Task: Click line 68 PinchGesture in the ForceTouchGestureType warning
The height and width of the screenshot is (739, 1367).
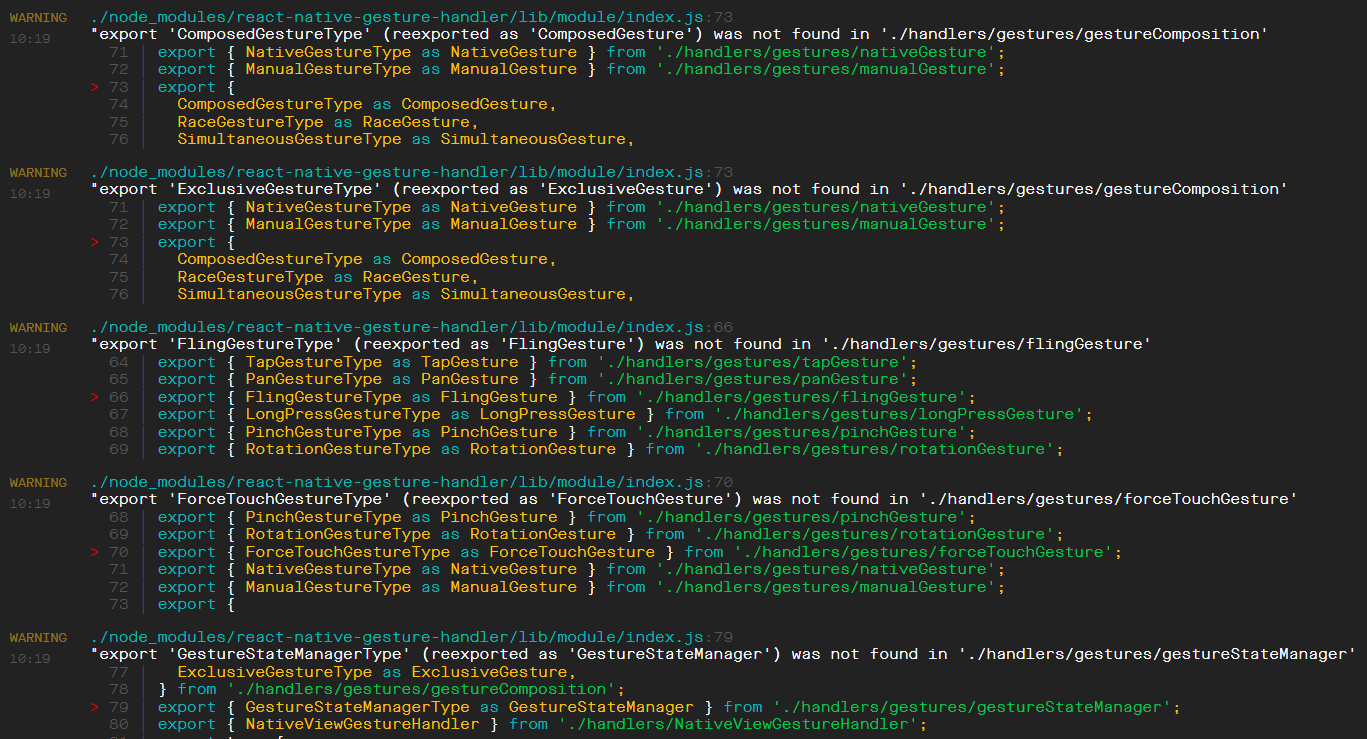Action: [567, 517]
